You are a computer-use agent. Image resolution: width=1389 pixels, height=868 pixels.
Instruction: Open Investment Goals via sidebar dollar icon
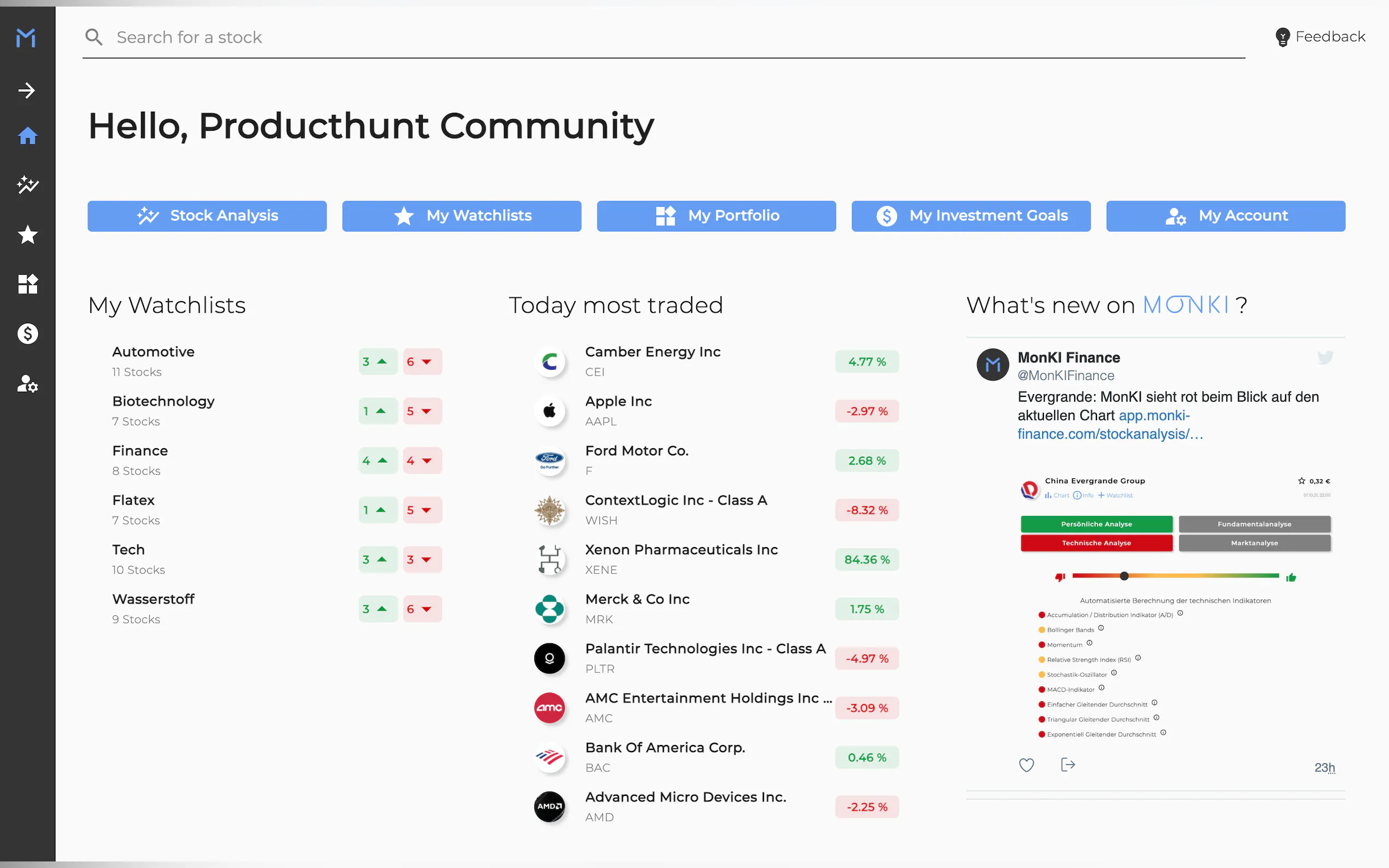coord(27,333)
